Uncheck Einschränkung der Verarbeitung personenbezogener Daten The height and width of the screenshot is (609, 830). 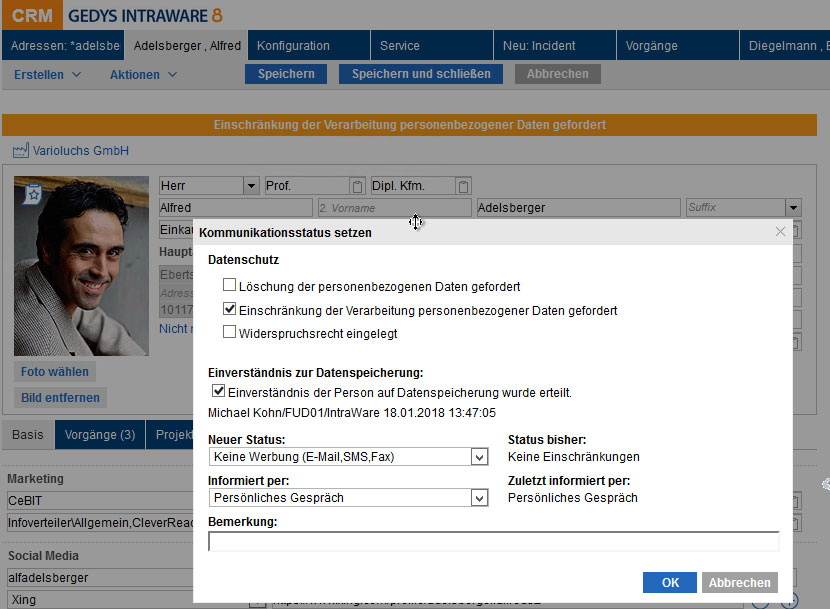coord(230,310)
